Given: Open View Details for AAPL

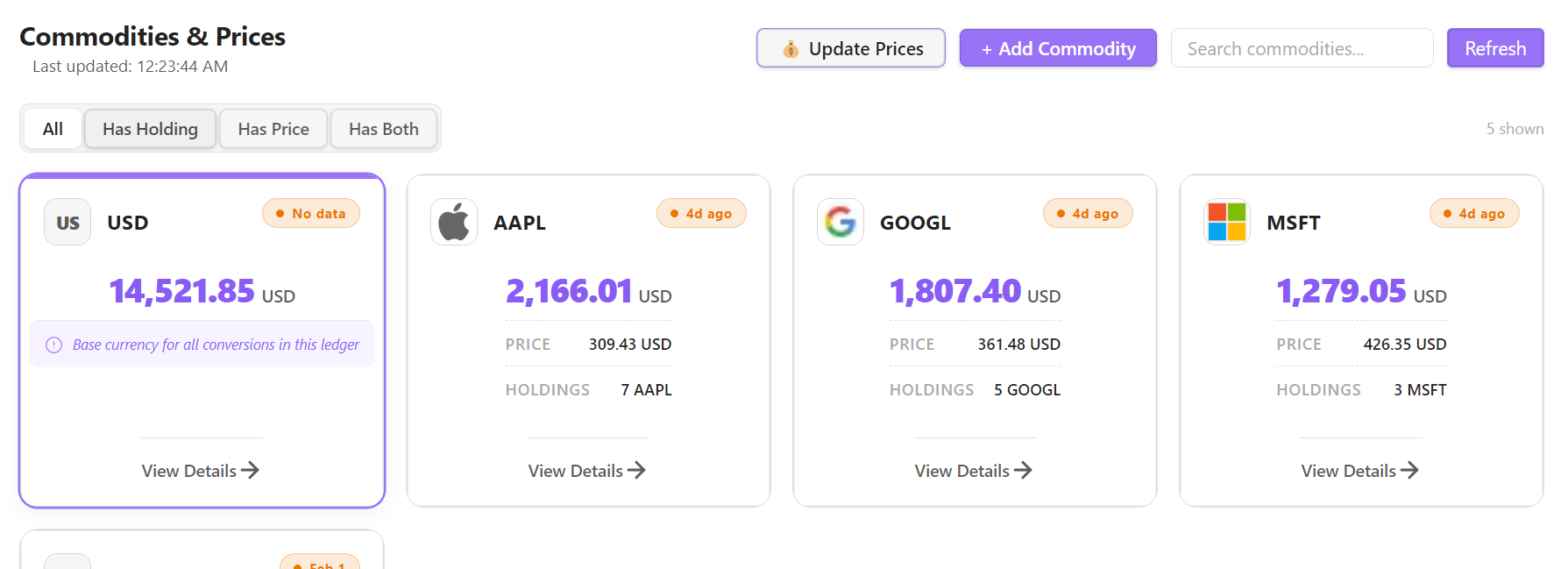Looking at the screenshot, I should (x=587, y=471).
